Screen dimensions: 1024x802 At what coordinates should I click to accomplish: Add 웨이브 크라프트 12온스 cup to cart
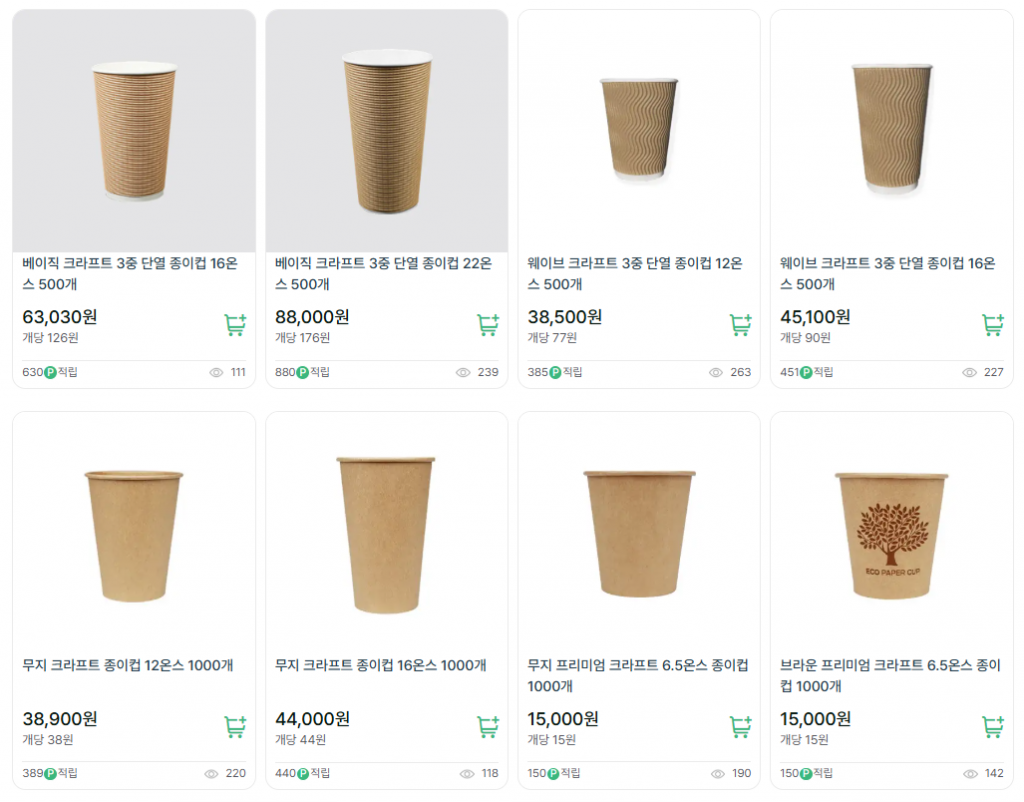(x=741, y=325)
